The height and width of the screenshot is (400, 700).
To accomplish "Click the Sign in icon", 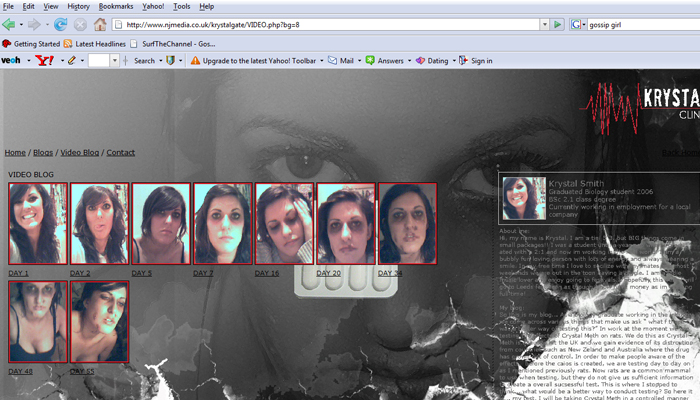I will click(x=463, y=60).
